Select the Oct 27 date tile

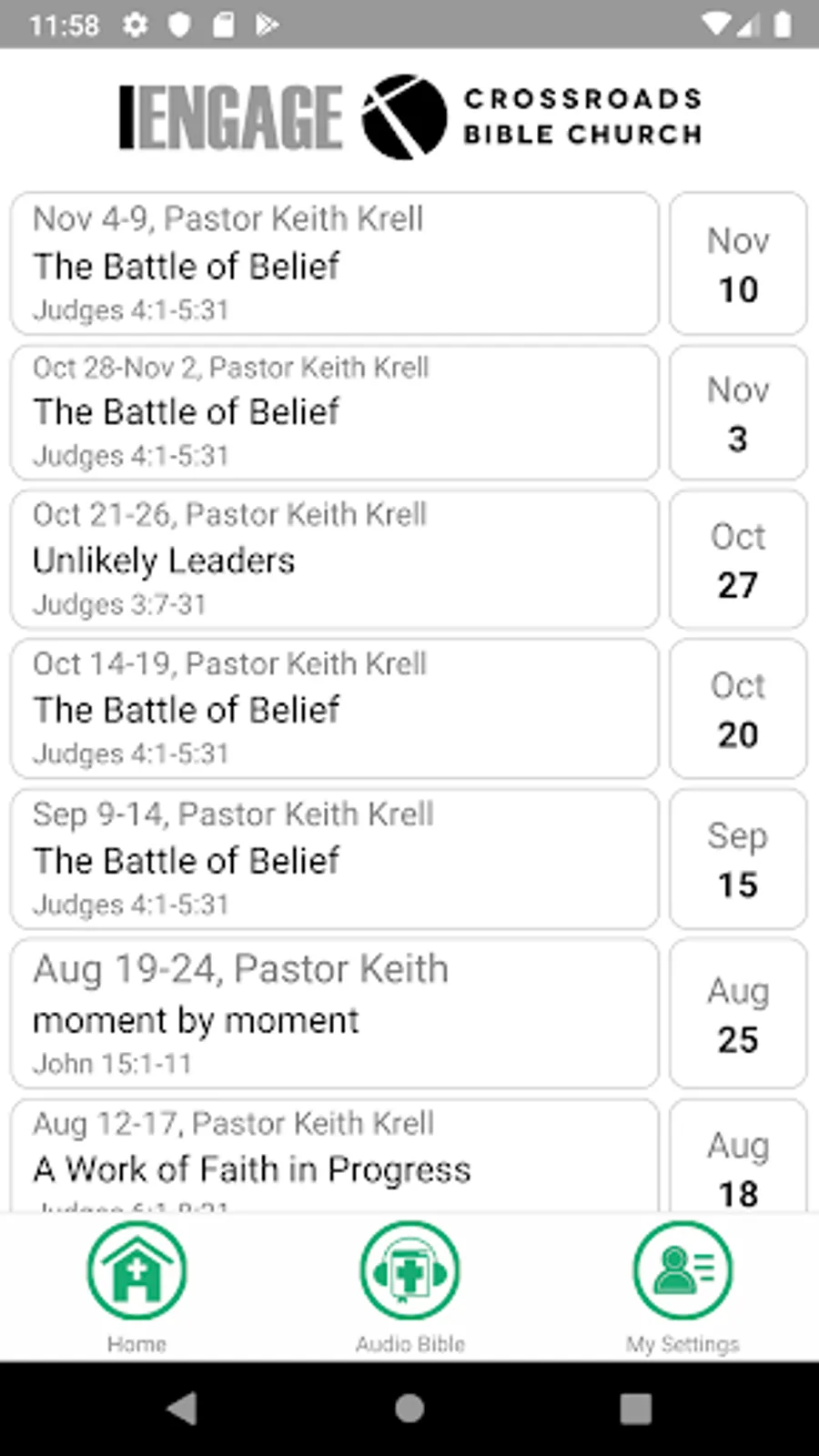point(738,560)
